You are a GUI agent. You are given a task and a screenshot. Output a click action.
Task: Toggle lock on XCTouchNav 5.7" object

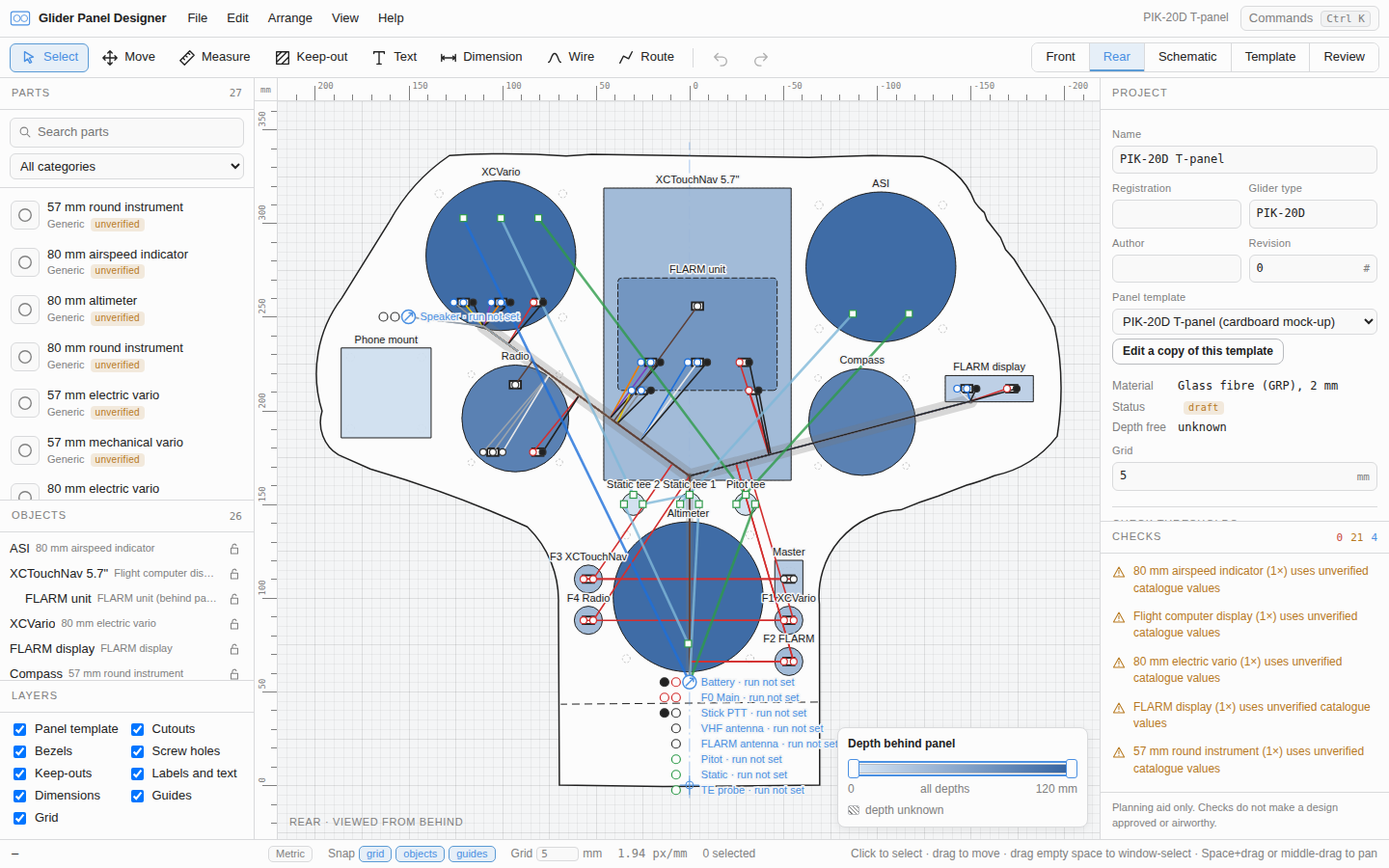tap(234, 574)
